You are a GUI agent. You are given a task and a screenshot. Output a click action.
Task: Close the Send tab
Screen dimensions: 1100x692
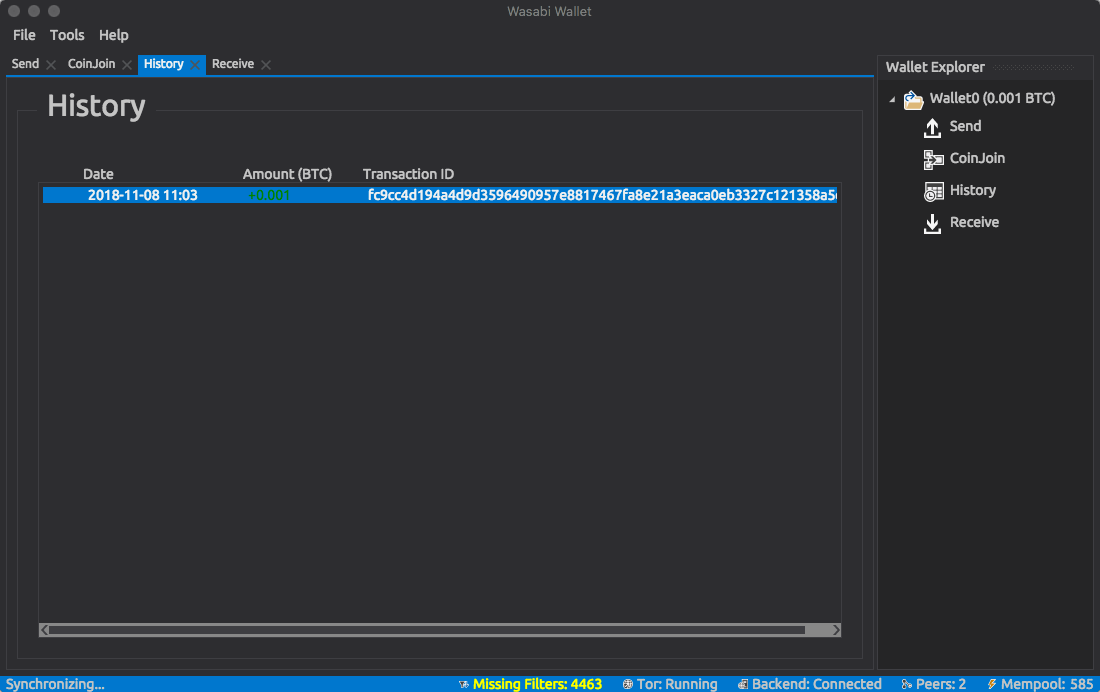coord(51,65)
